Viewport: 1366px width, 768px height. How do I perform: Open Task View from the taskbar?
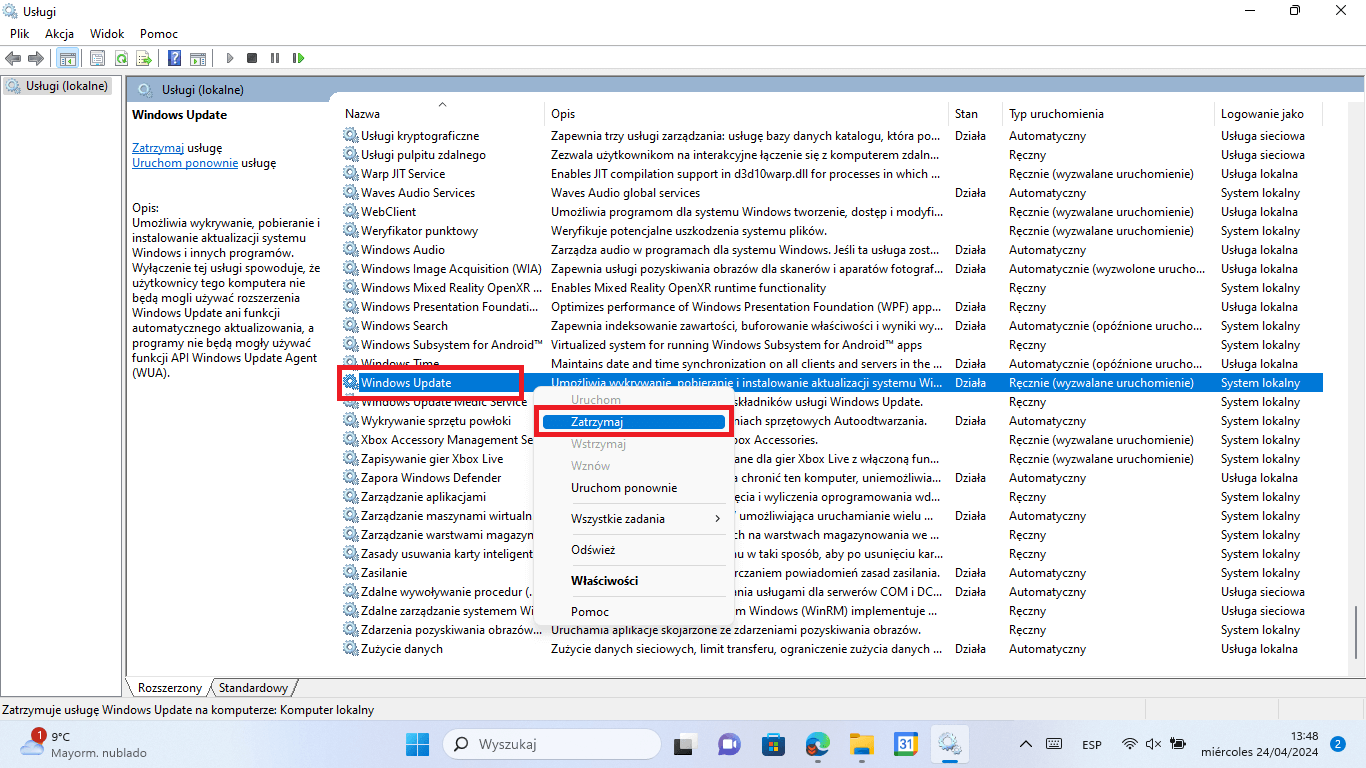click(685, 744)
